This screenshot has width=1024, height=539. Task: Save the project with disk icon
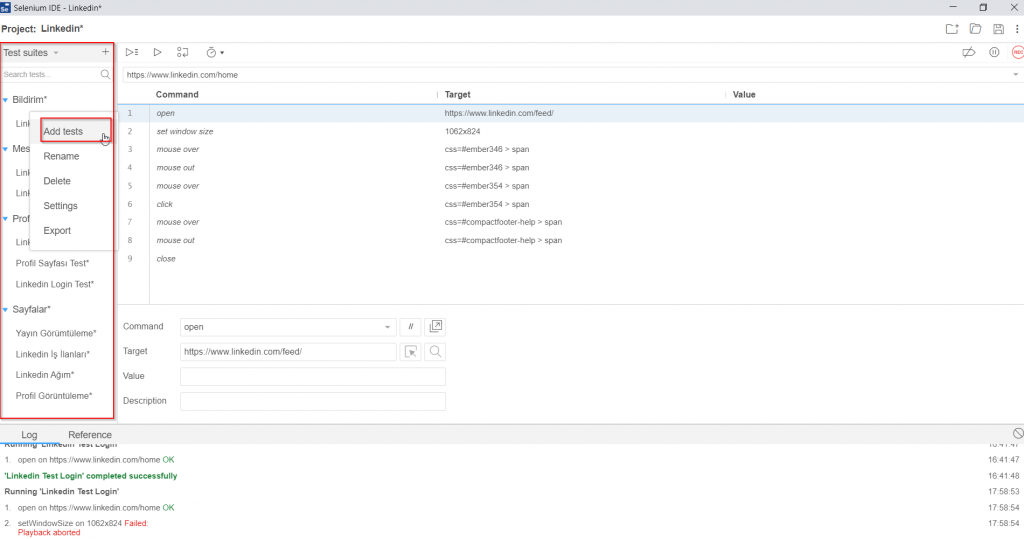pos(999,29)
